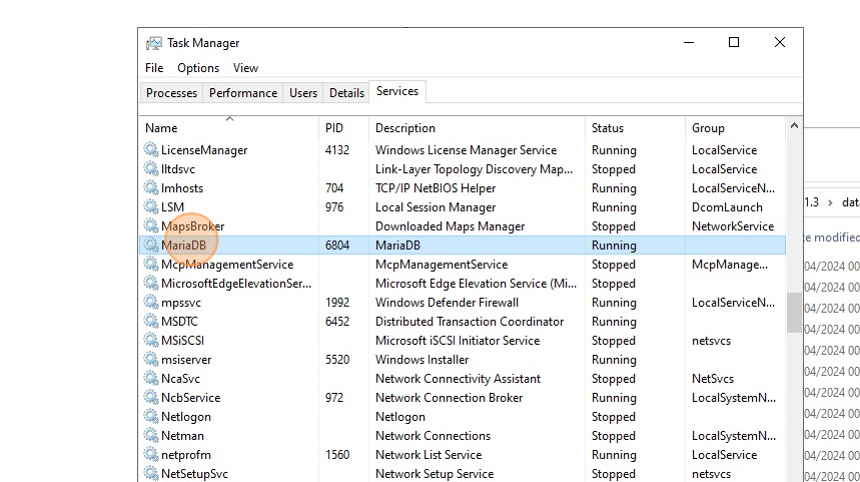Select the mpssvc service name
This screenshot has width=860, height=482.
click(x=181, y=303)
